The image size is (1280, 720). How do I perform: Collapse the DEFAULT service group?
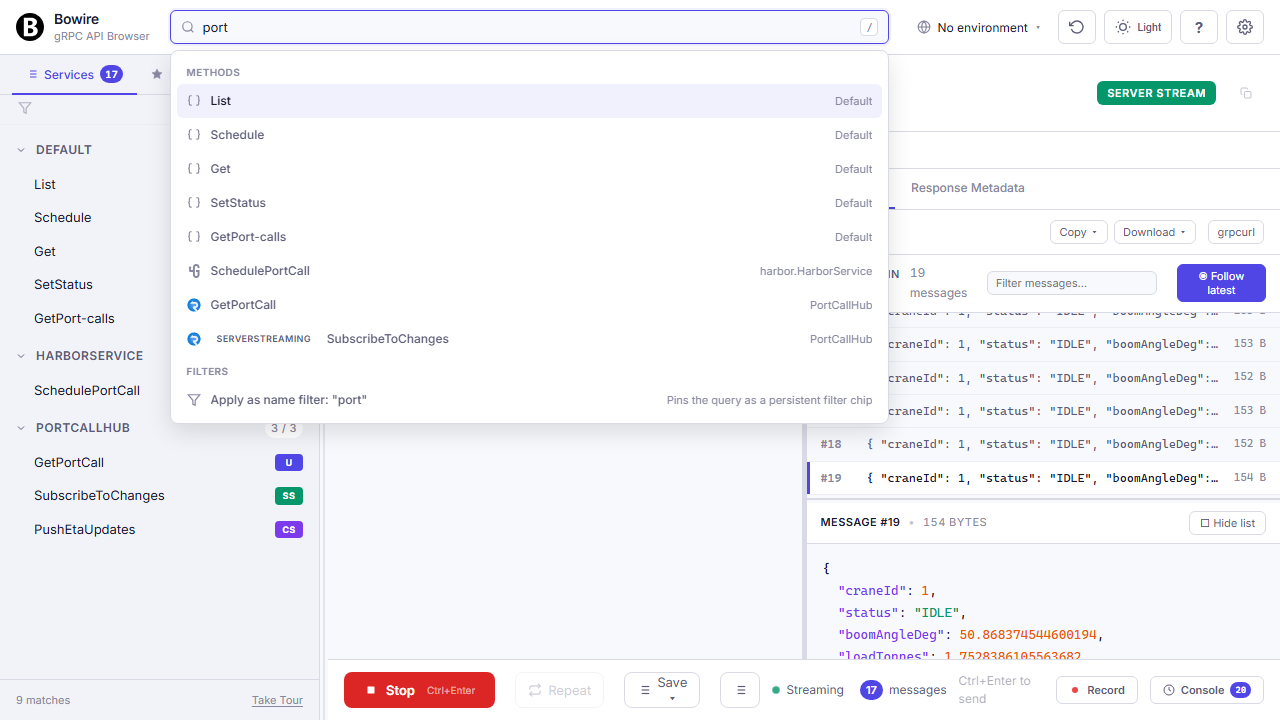click(x=22, y=150)
